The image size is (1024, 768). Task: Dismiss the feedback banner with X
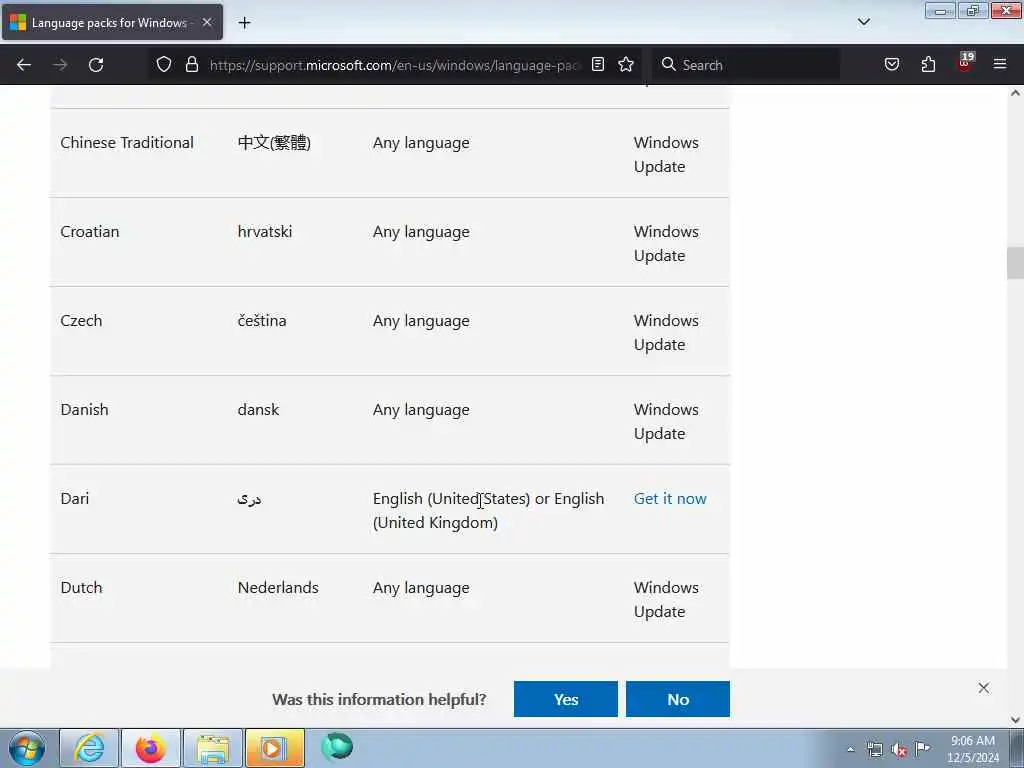[984, 688]
